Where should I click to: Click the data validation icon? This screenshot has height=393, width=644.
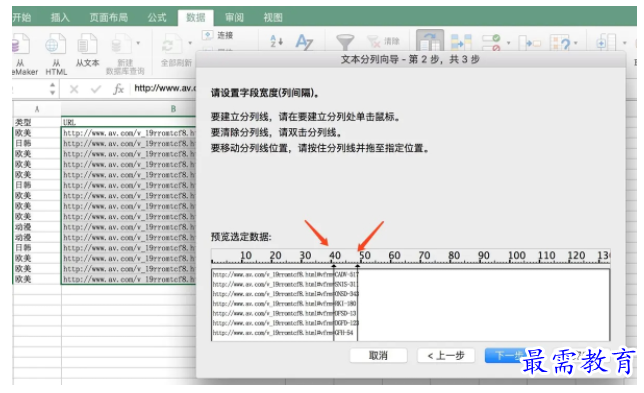[491, 42]
